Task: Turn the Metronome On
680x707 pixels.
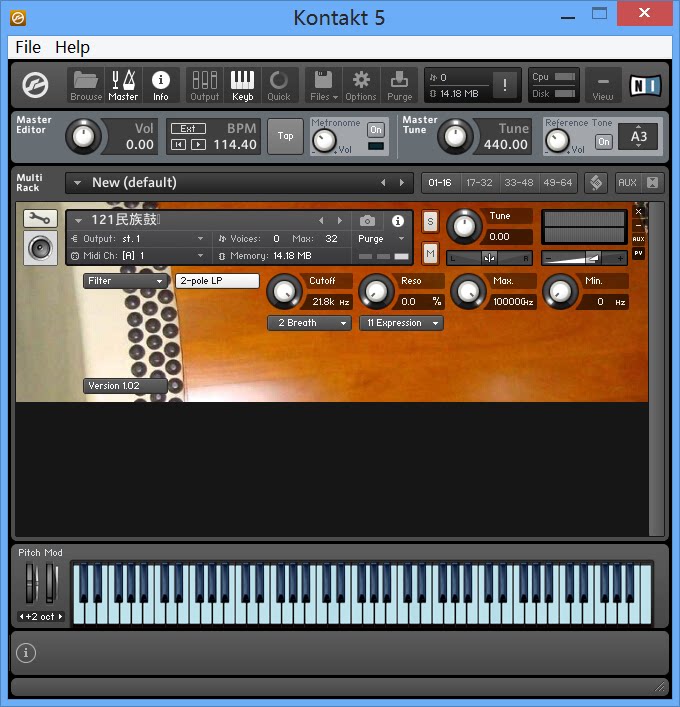Action: point(376,130)
